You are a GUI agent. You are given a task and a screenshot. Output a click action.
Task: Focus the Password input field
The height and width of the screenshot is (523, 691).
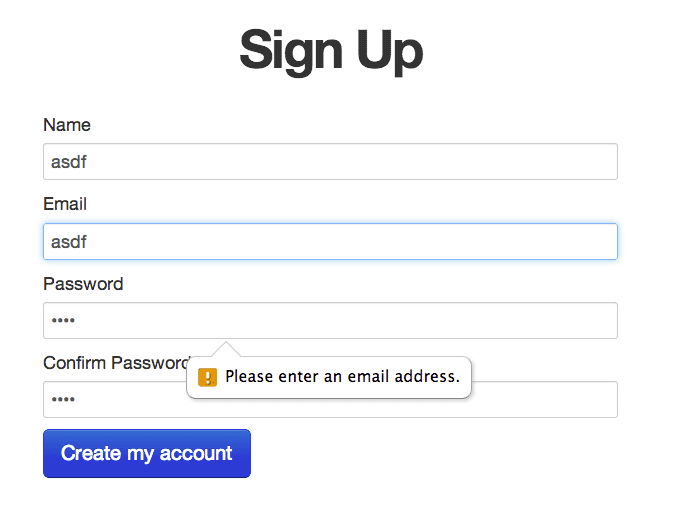(330, 320)
